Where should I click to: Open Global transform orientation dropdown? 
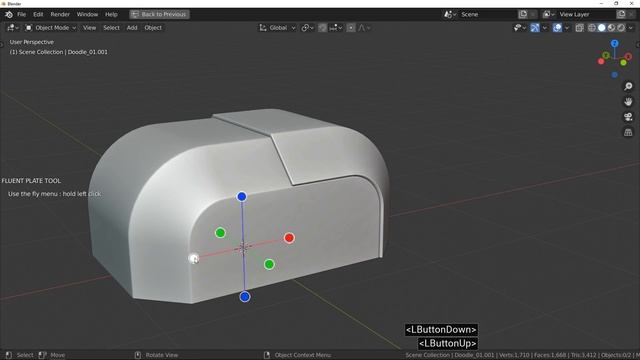pos(277,28)
